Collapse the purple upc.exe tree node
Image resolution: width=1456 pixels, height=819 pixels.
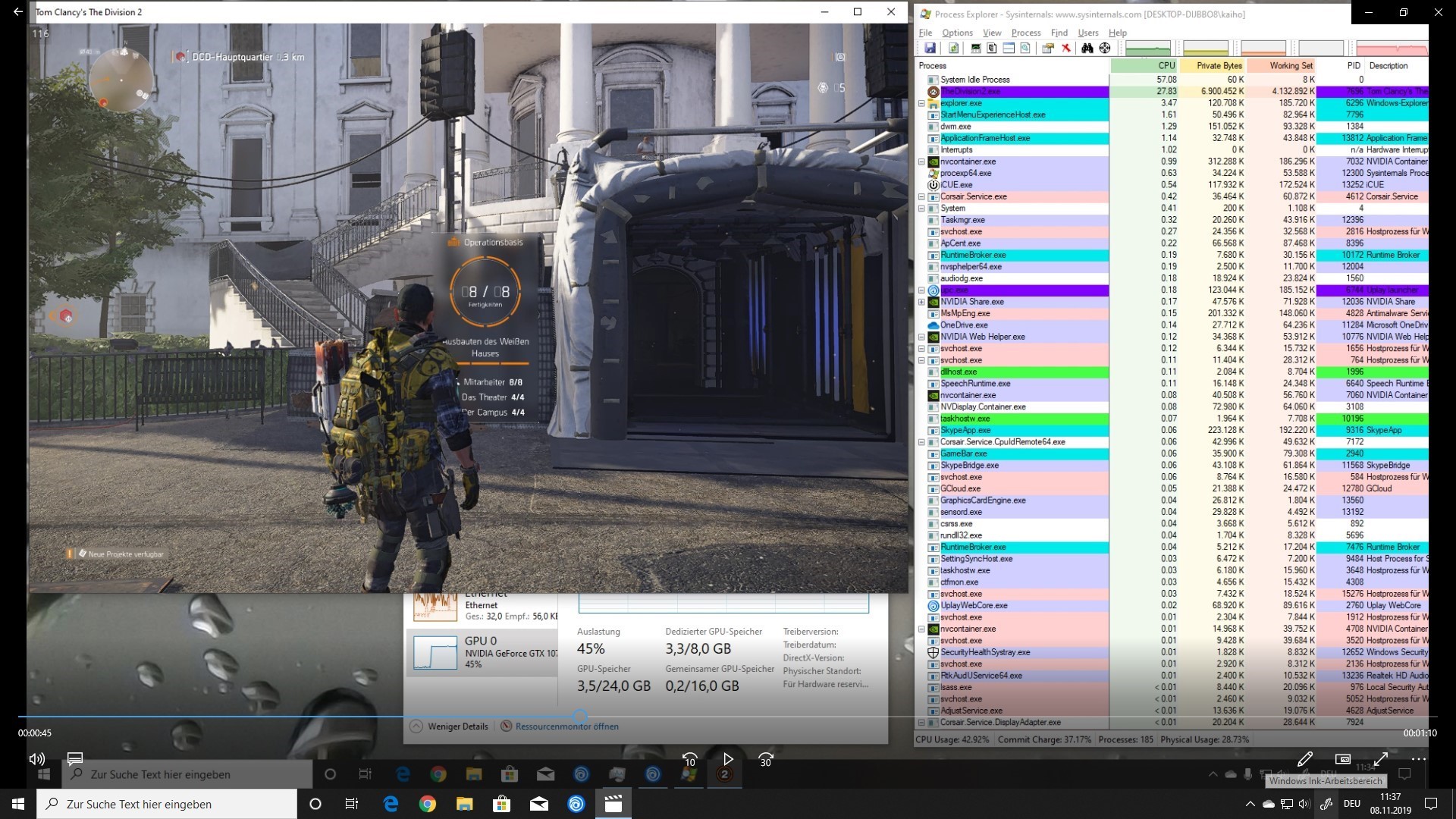[922, 290]
